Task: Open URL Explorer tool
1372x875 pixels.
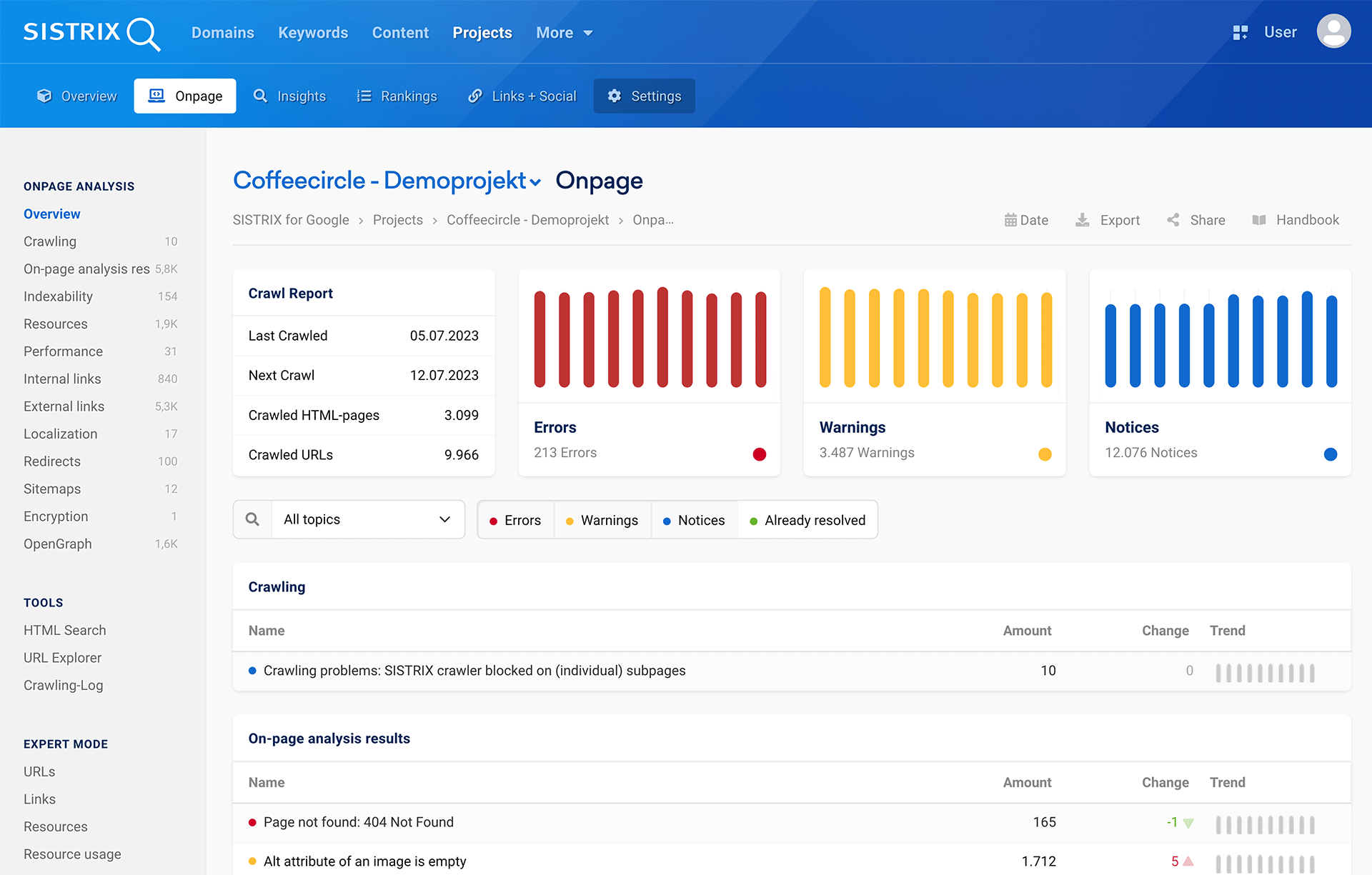Action: click(62, 658)
